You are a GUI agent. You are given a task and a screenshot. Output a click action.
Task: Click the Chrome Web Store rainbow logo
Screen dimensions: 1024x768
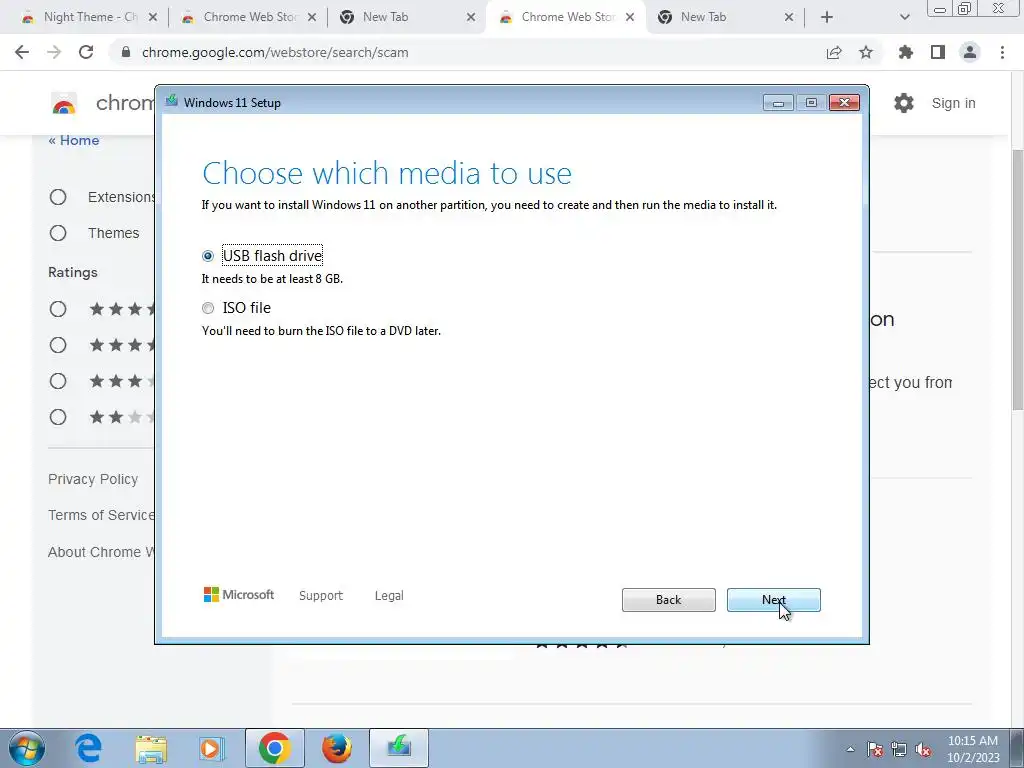click(64, 103)
